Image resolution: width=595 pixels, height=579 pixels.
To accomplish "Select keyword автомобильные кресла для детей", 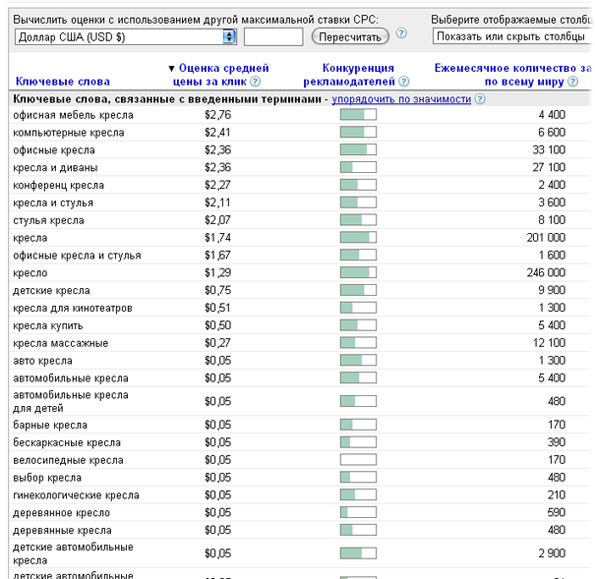I will pyautogui.click(x=71, y=401).
